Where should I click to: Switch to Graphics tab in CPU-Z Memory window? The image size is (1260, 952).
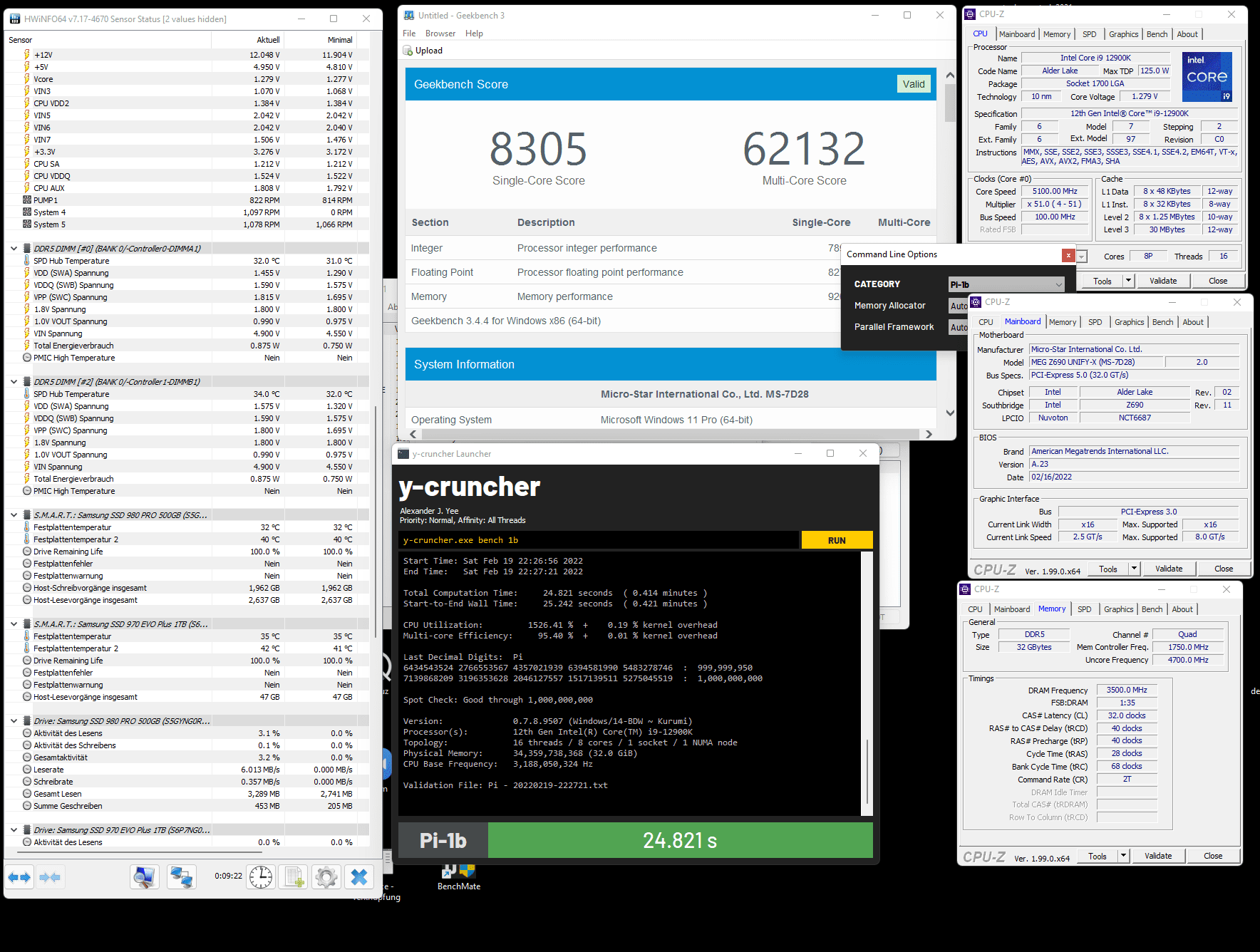[x=1118, y=609]
